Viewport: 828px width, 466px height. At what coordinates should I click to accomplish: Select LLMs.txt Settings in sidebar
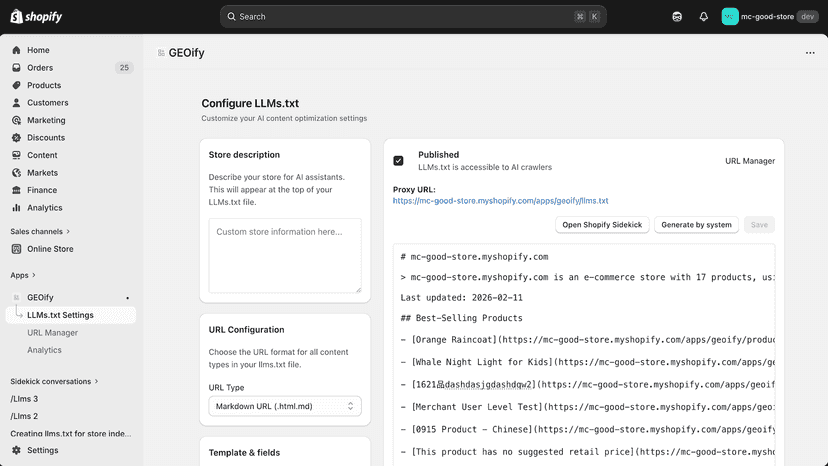(x=71, y=315)
